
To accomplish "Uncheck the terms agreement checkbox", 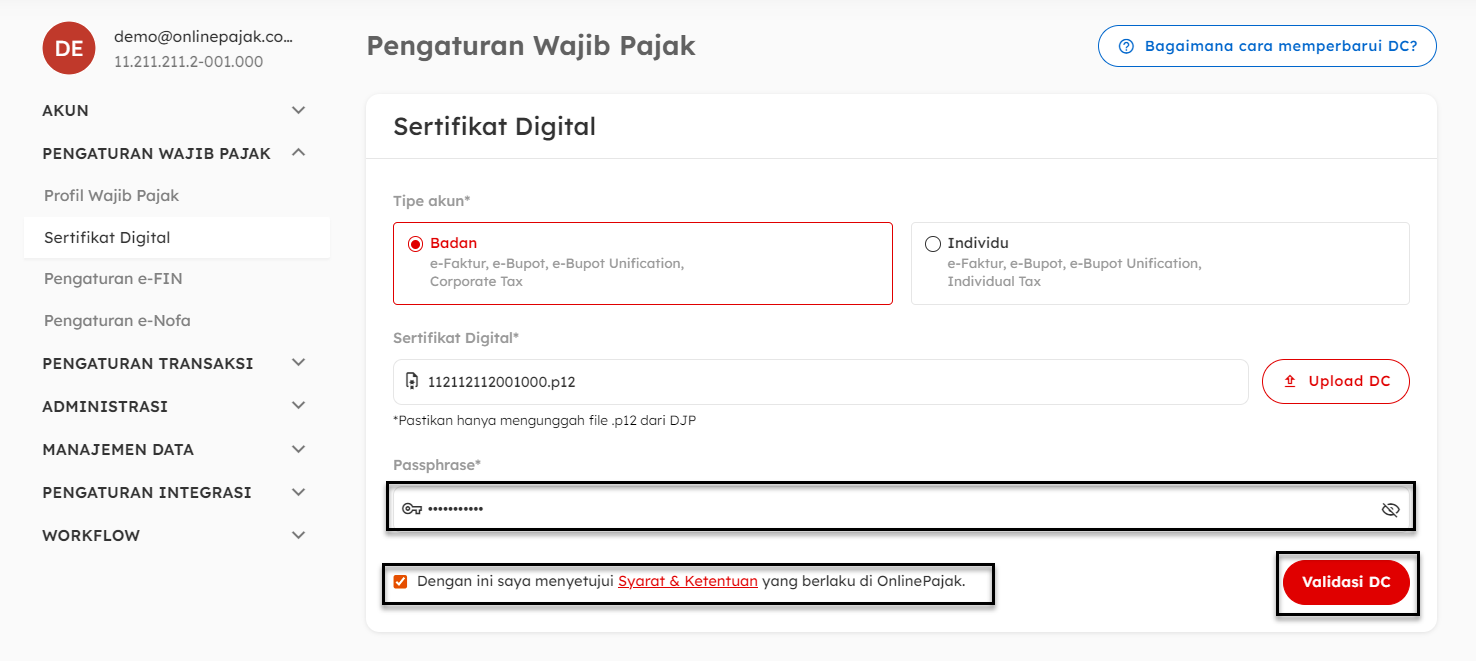I will pyautogui.click(x=401, y=582).
